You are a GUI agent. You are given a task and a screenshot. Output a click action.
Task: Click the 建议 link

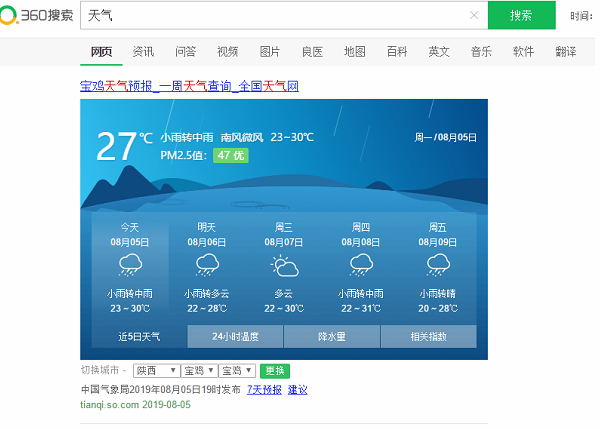click(297, 390)
